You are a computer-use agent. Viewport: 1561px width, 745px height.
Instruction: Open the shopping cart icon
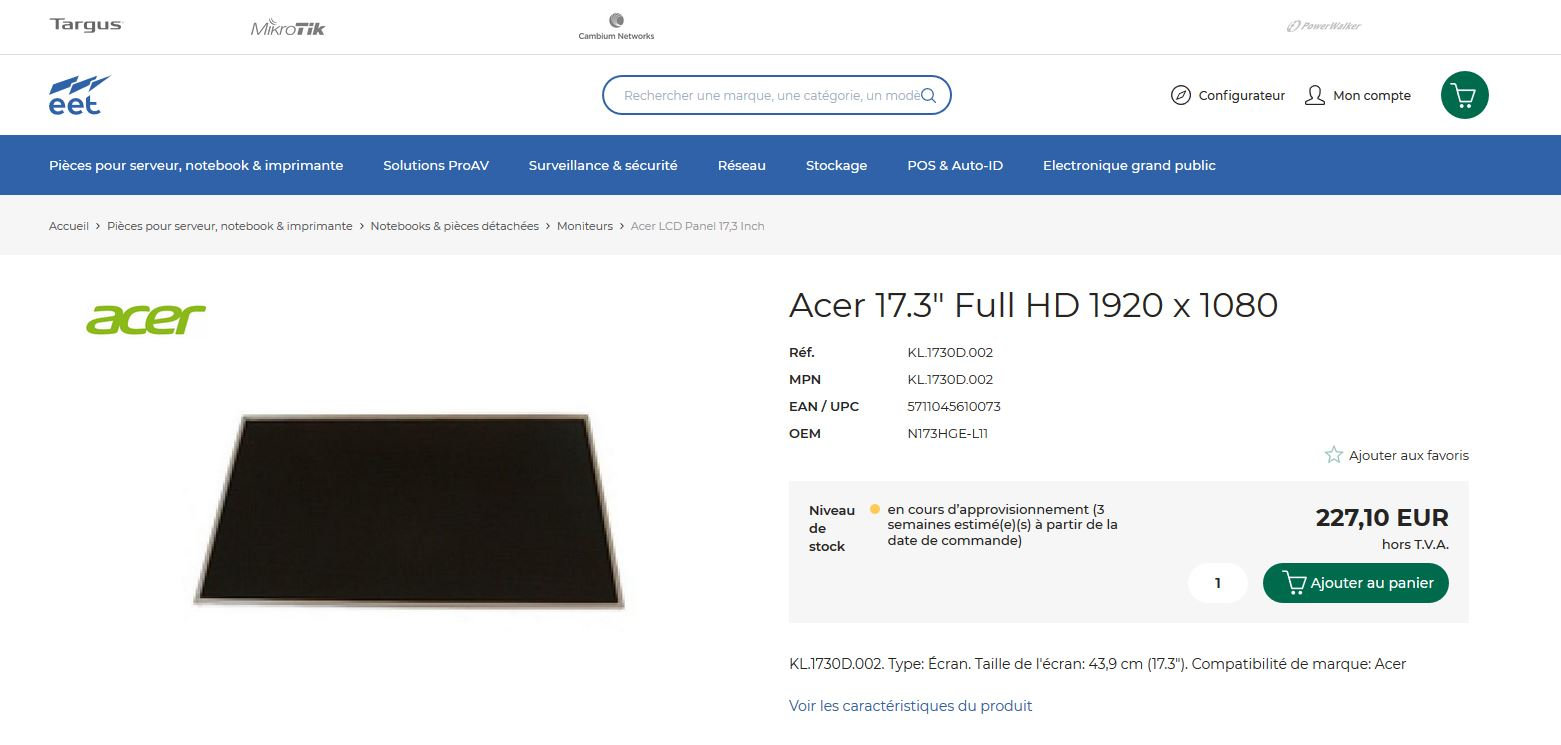(x=1464, y=96)
